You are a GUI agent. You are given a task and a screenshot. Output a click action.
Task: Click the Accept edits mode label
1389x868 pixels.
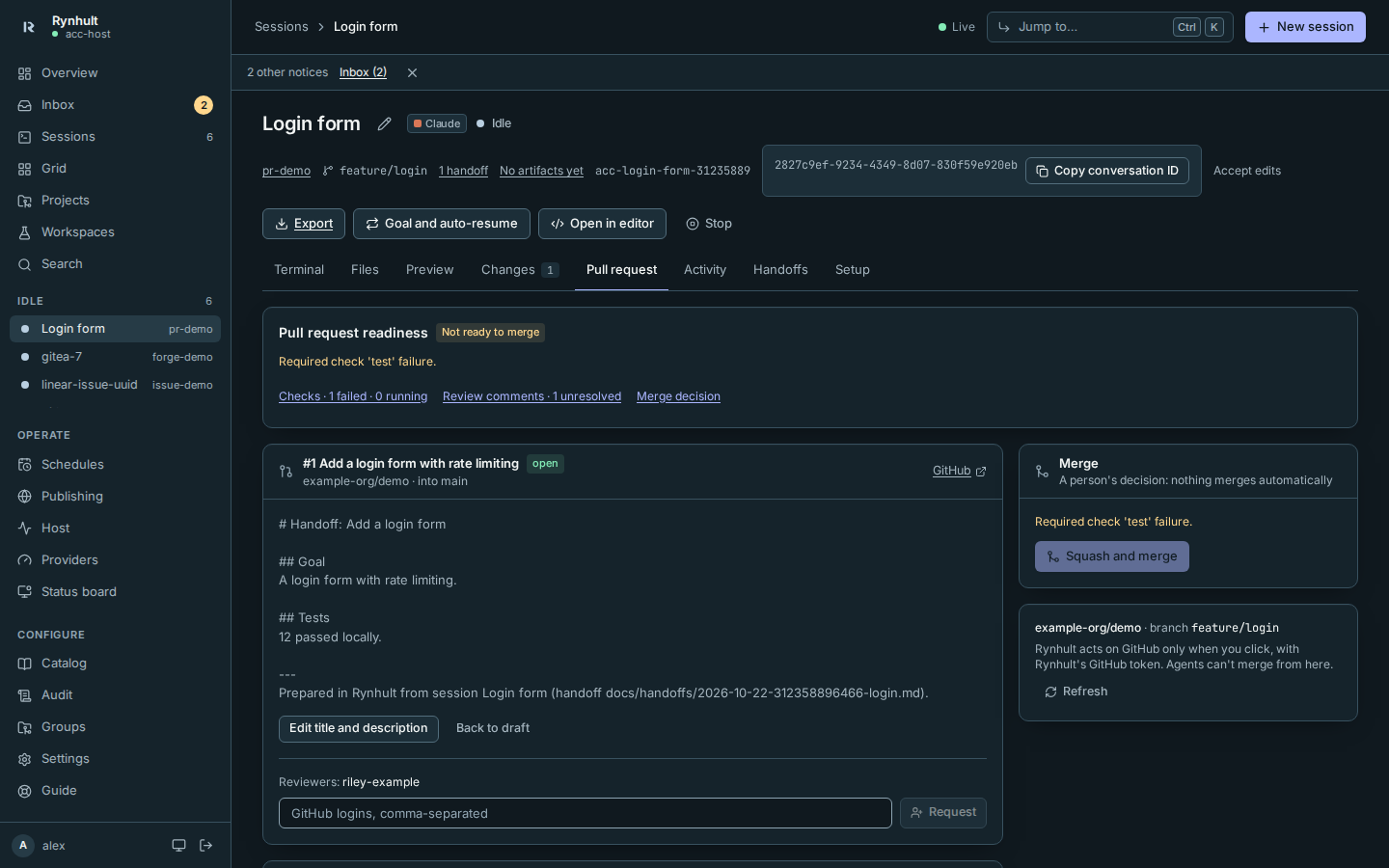1247,171
